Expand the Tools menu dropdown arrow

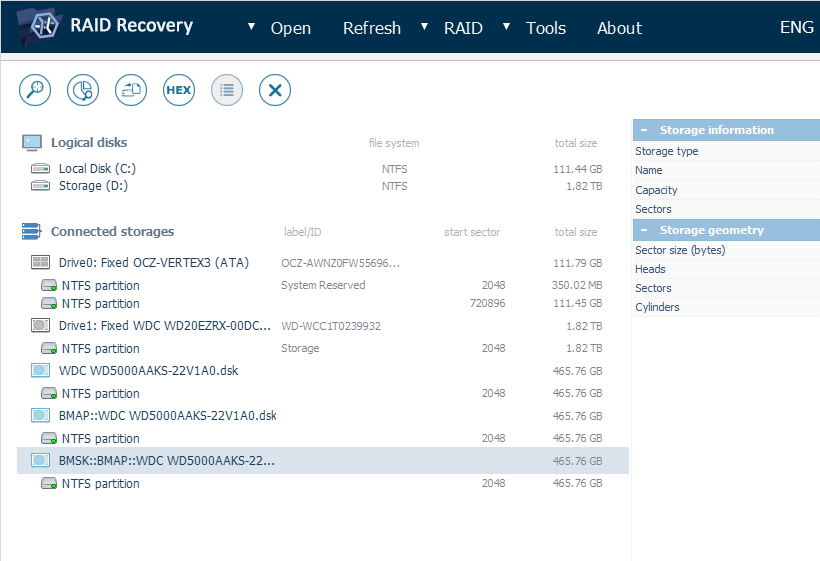point(507,26)
